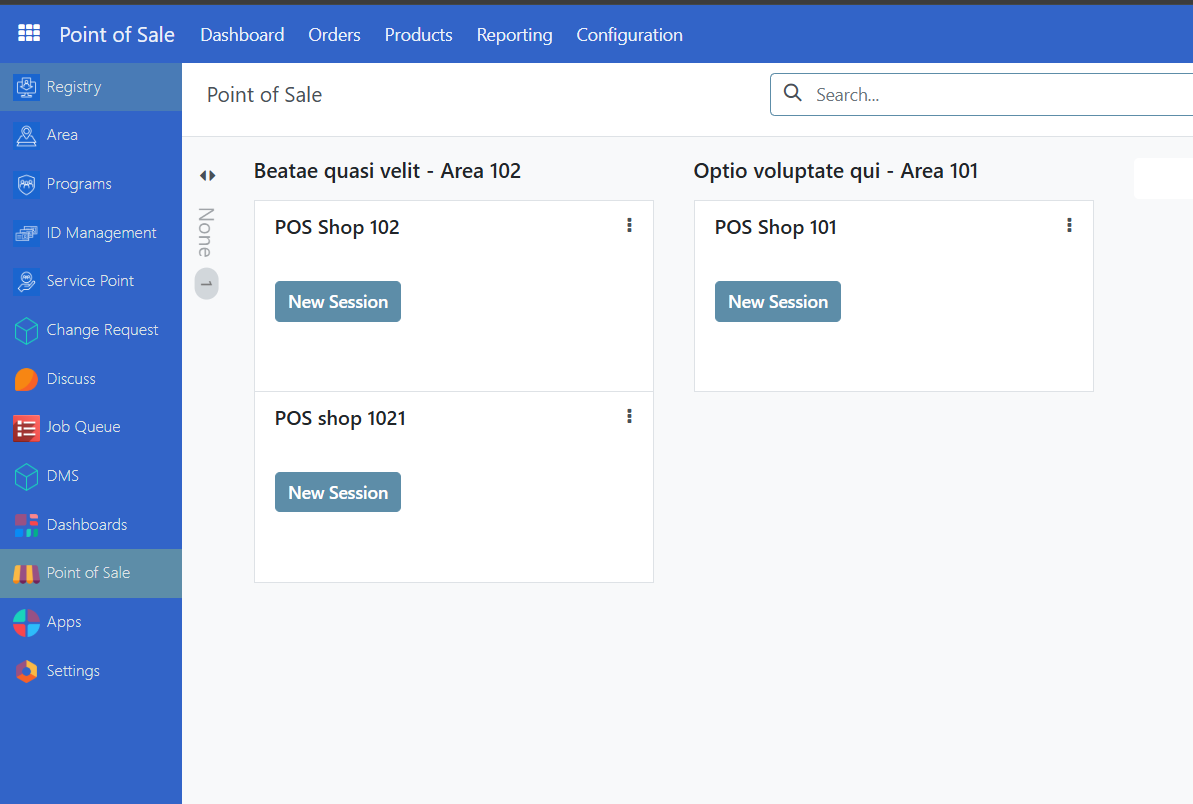Open POS Shop 102 kebab menu
The height and width of the screenshot is (804, 1193).
[x=629, y=225]
